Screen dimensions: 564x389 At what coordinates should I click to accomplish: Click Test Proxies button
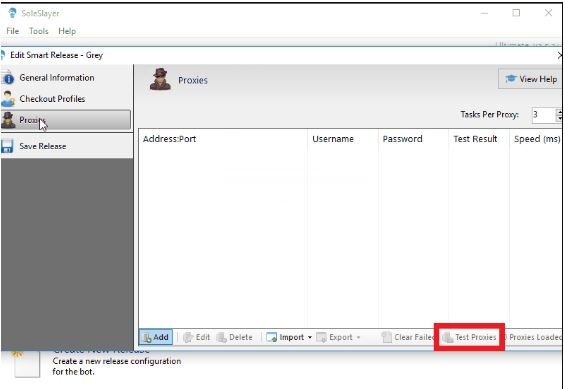click(x=469, y=337)
